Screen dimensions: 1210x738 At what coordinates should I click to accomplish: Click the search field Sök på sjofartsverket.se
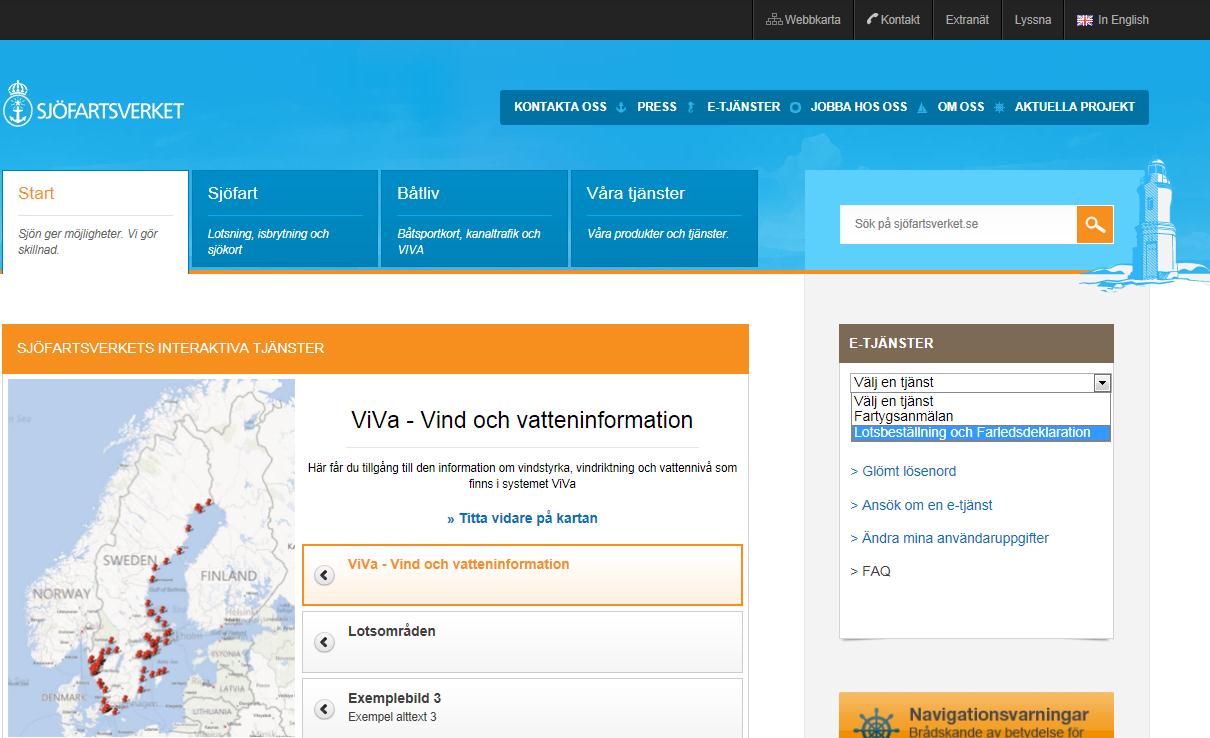[x=958, y=224]
